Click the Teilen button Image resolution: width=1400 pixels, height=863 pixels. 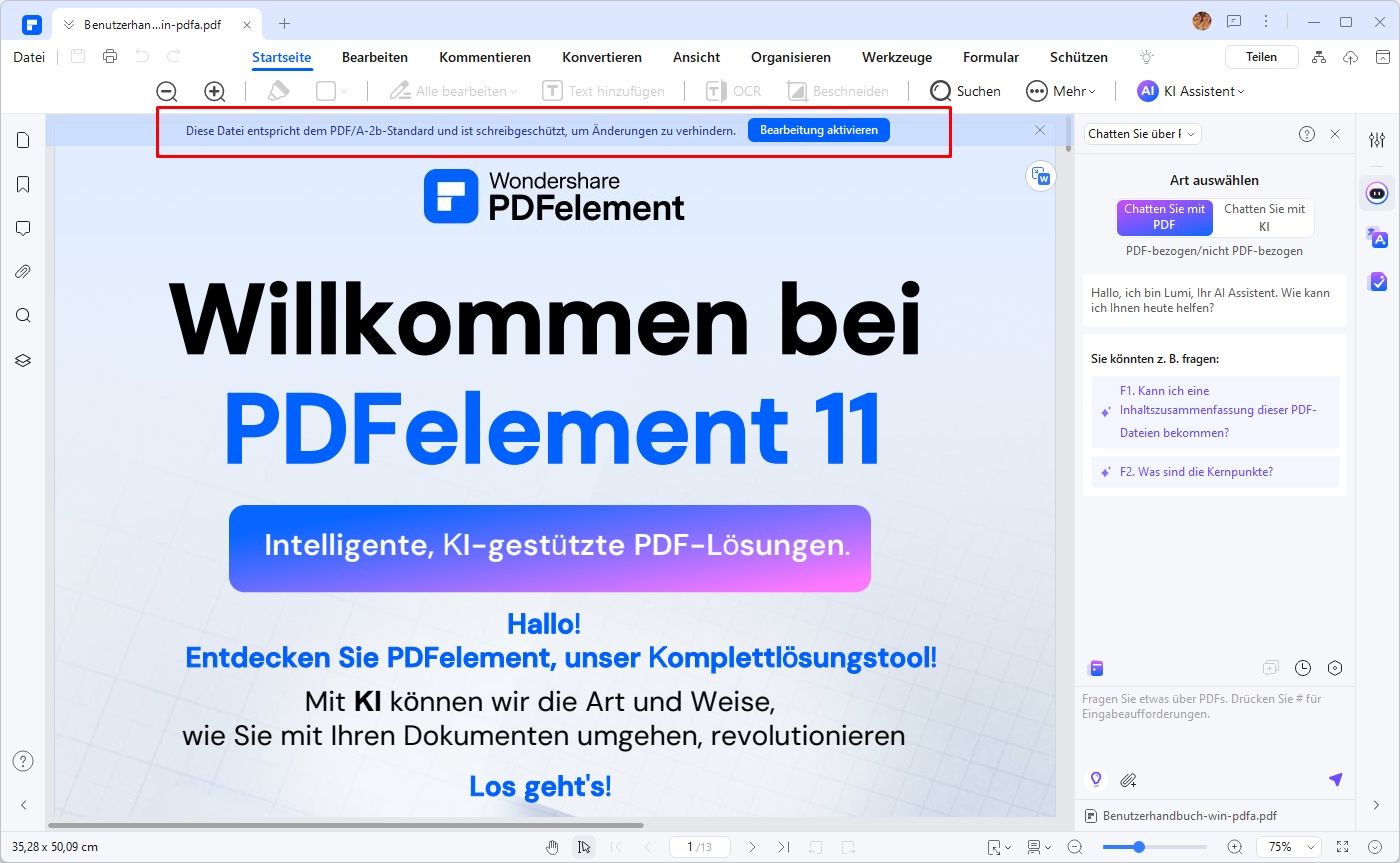point(1262,57)
